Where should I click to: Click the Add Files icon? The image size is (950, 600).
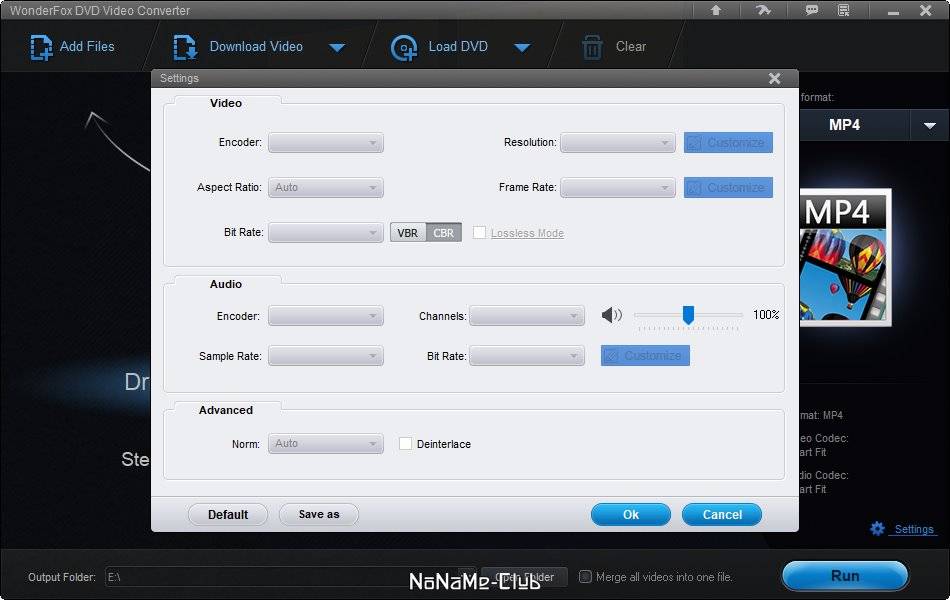[41, 47]
